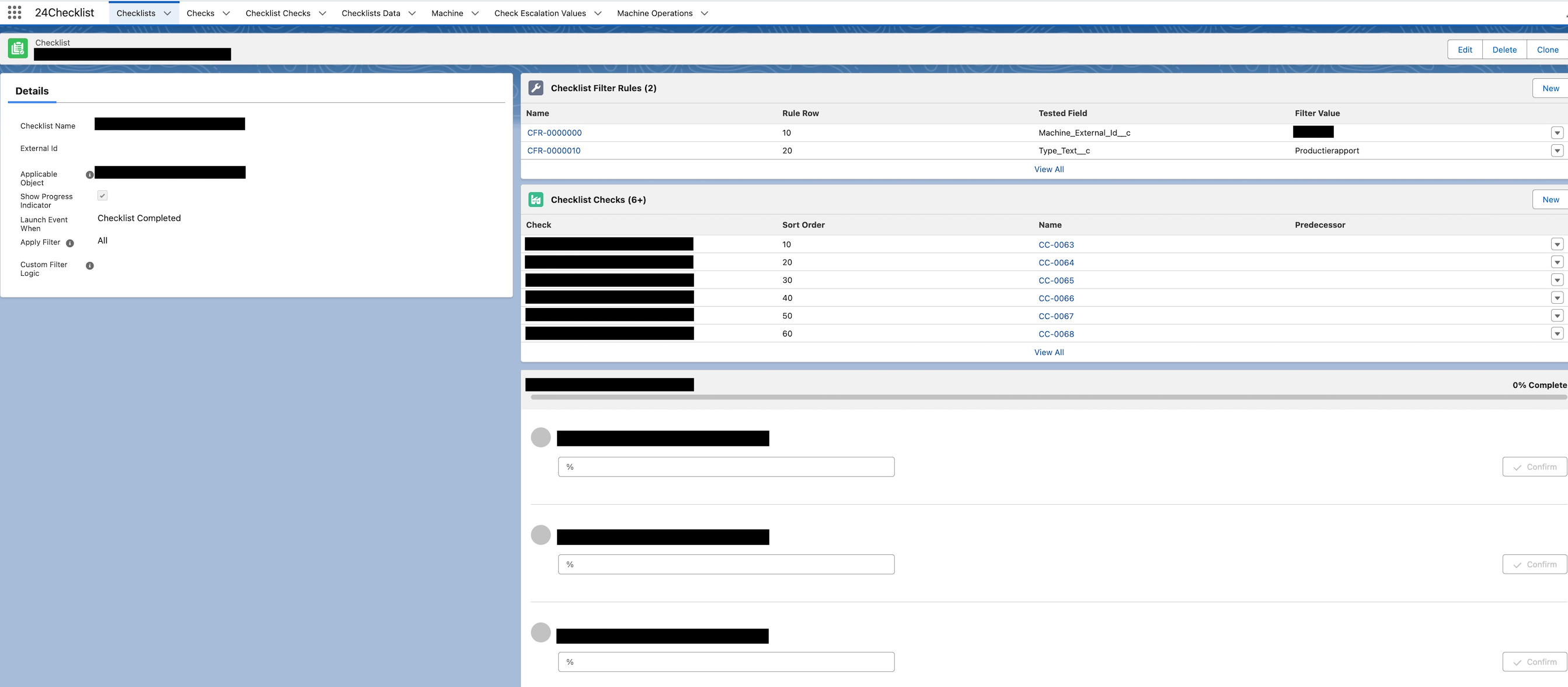Toggle Show Progress Indicator checkbox
Image resolution: width=1568 pixels, height=687 pixels.
pos(102,196)
